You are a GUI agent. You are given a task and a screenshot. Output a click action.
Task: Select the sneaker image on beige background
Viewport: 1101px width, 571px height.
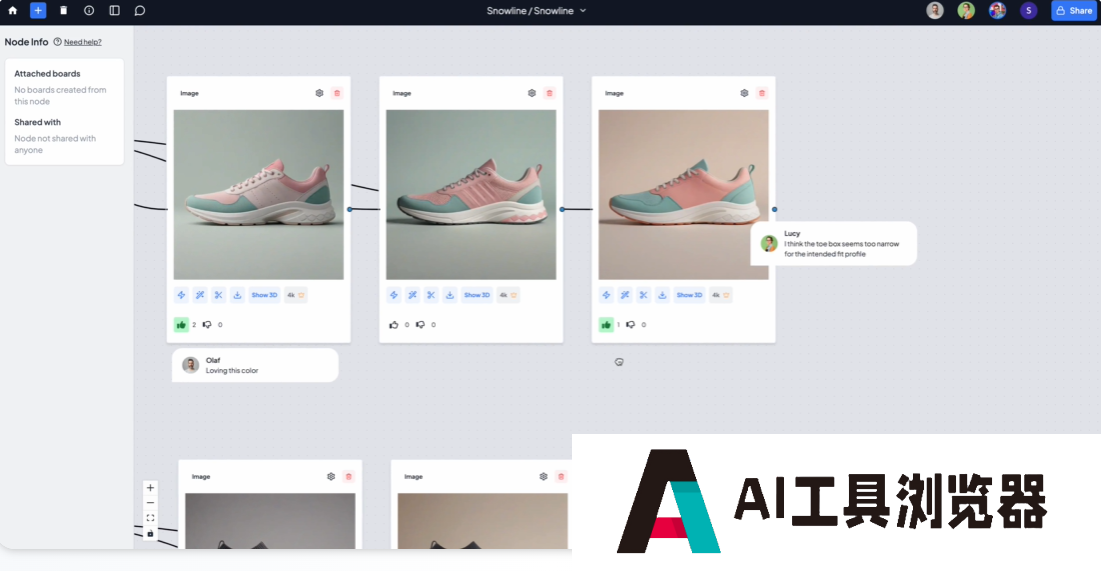(x=683, y=195)
